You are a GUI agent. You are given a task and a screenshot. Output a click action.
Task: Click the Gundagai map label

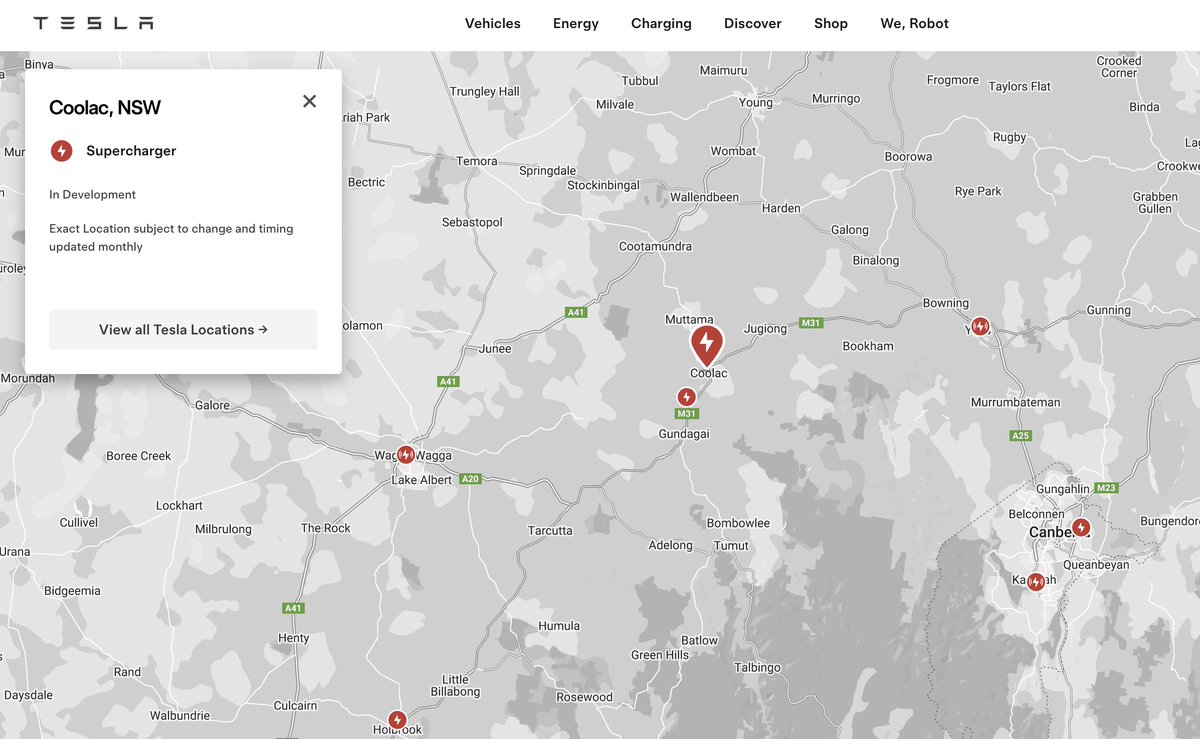pyautogui.click(x=684, y=433)
